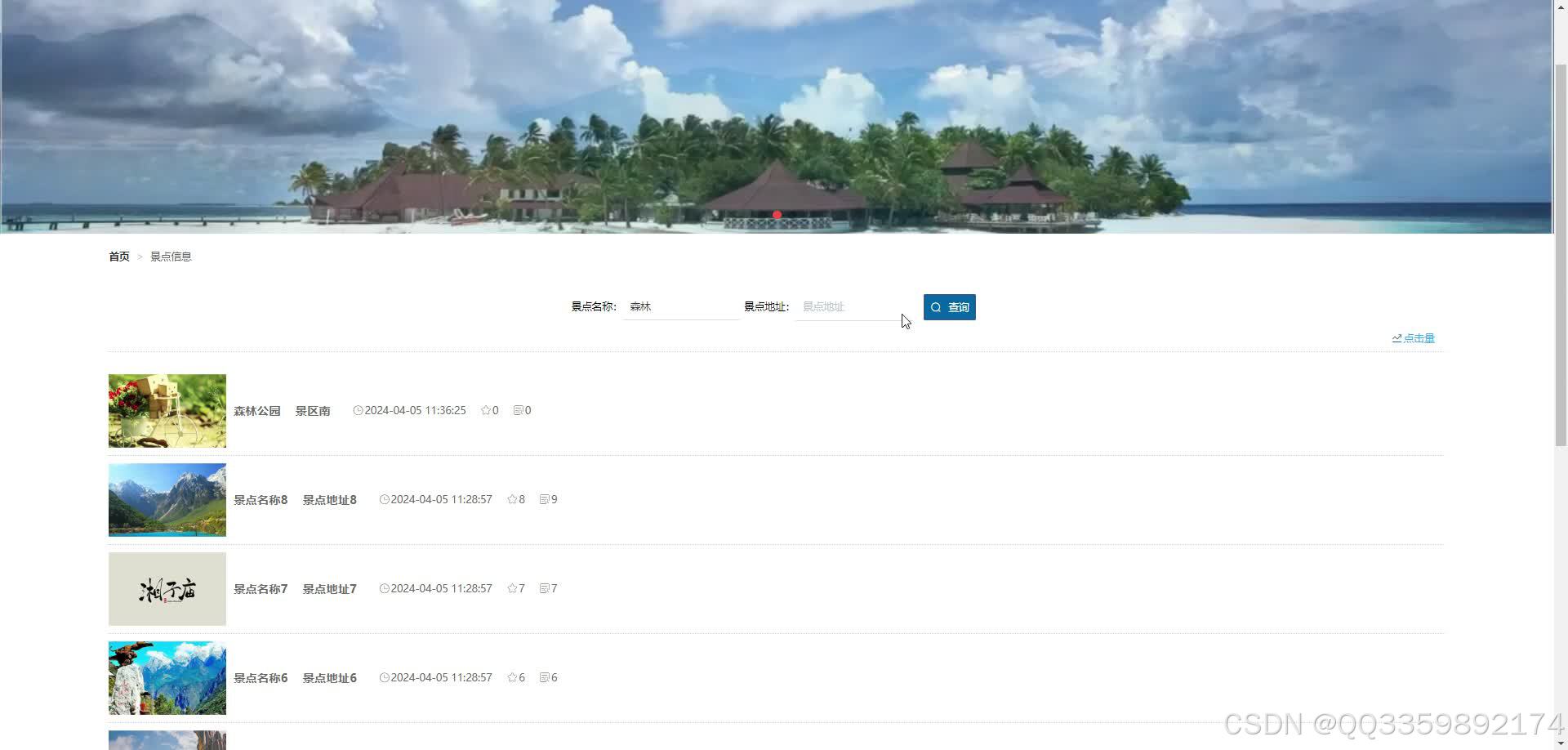
Task: Click the 景点地址6 address text
Action: click(330, 678)
